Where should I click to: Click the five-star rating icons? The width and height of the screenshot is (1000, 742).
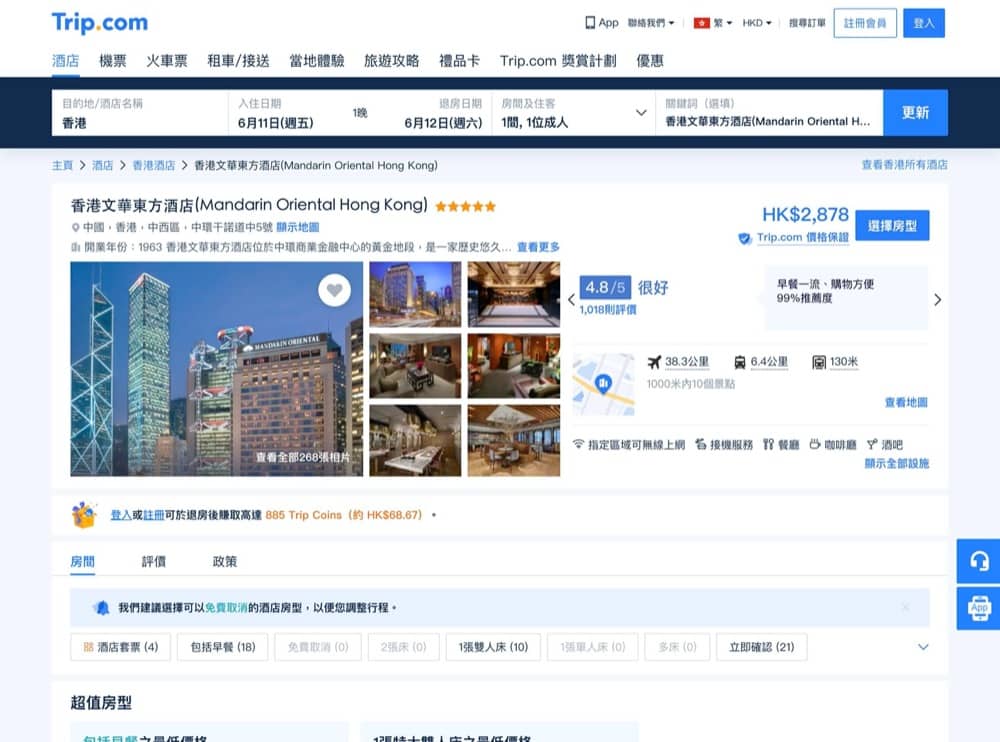coord(466,206)
